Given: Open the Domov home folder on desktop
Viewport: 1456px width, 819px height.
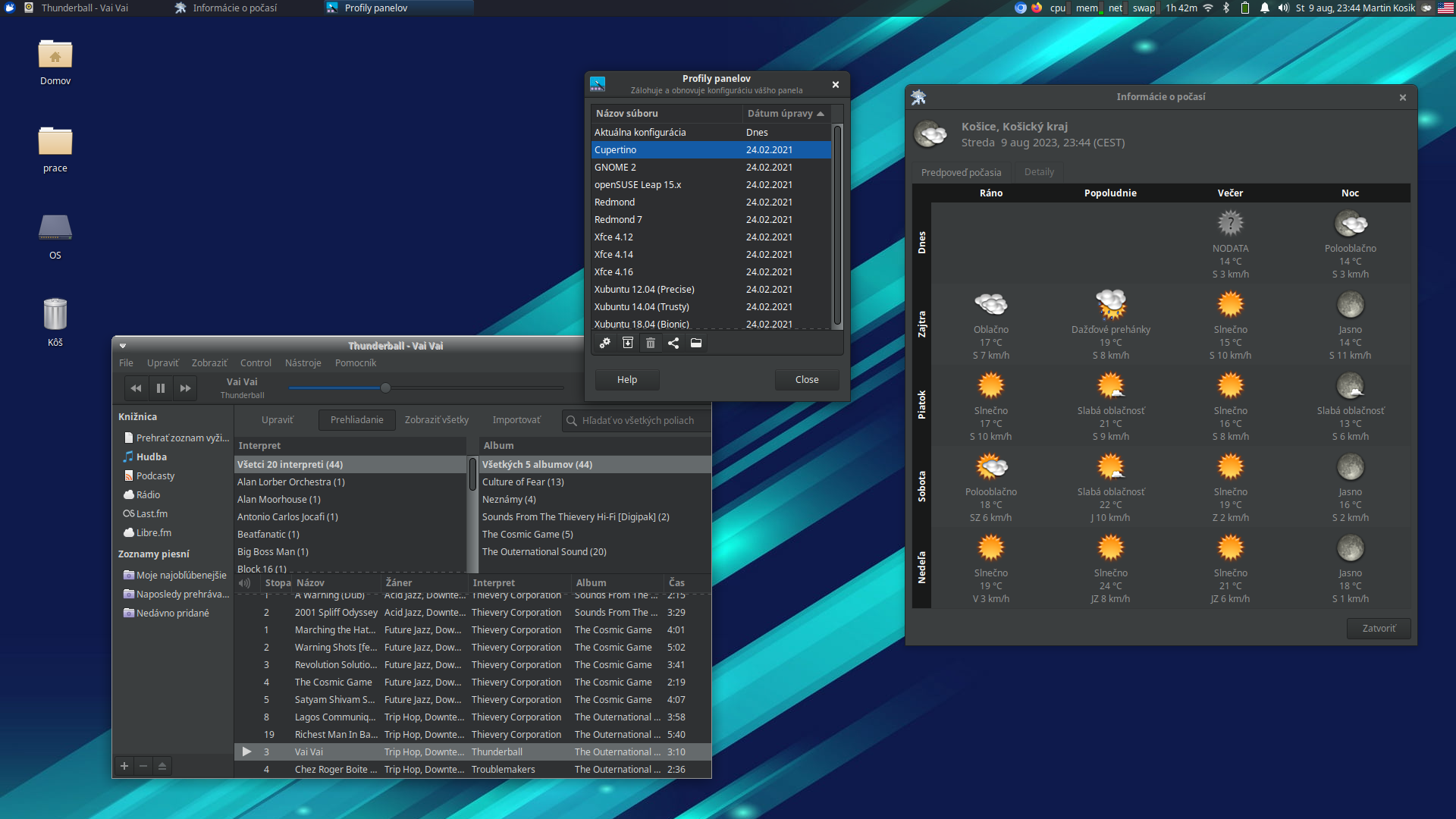Looking at the screenshot, I should pyautogui.click(x=55, y=62).
